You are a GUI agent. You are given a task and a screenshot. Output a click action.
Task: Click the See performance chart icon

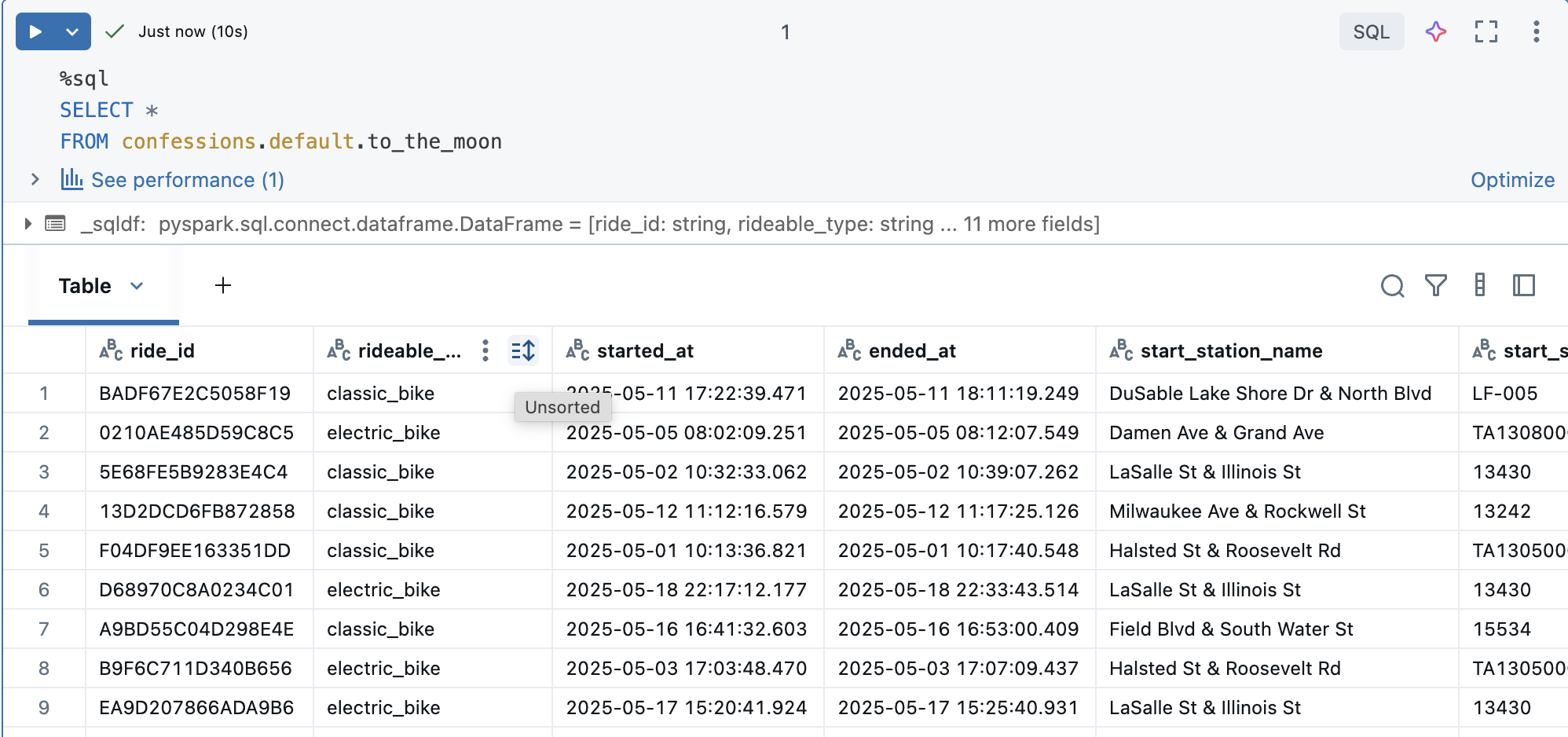pos(72,179)
